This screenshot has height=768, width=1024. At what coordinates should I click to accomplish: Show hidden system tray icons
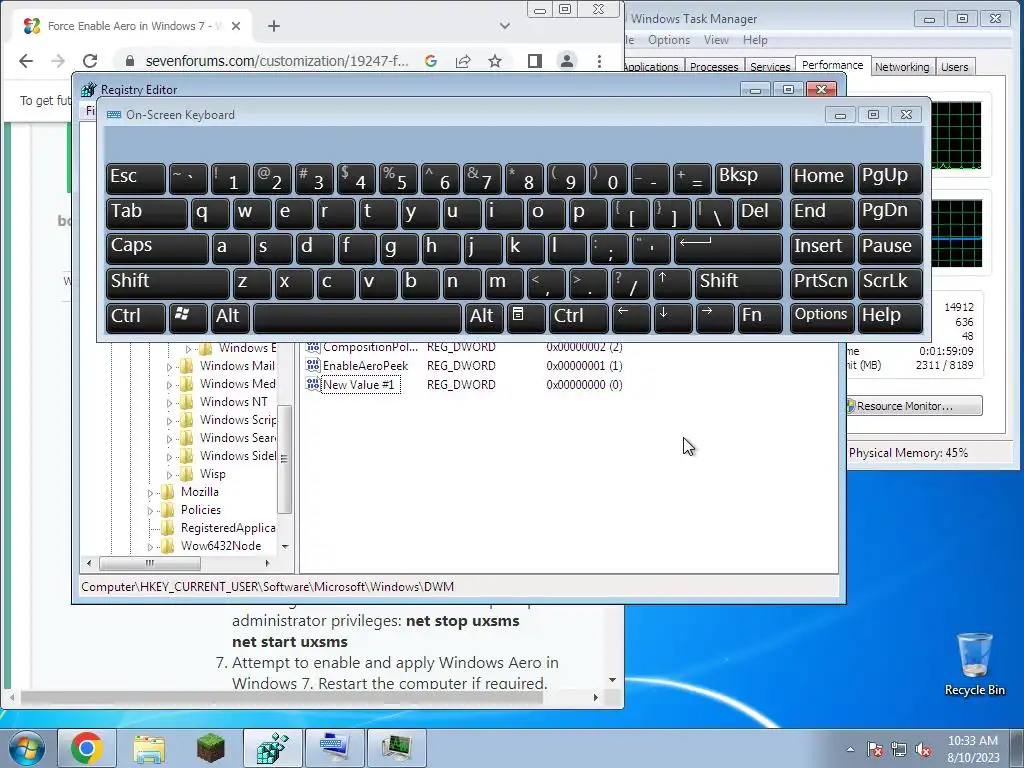pos(850,750)
